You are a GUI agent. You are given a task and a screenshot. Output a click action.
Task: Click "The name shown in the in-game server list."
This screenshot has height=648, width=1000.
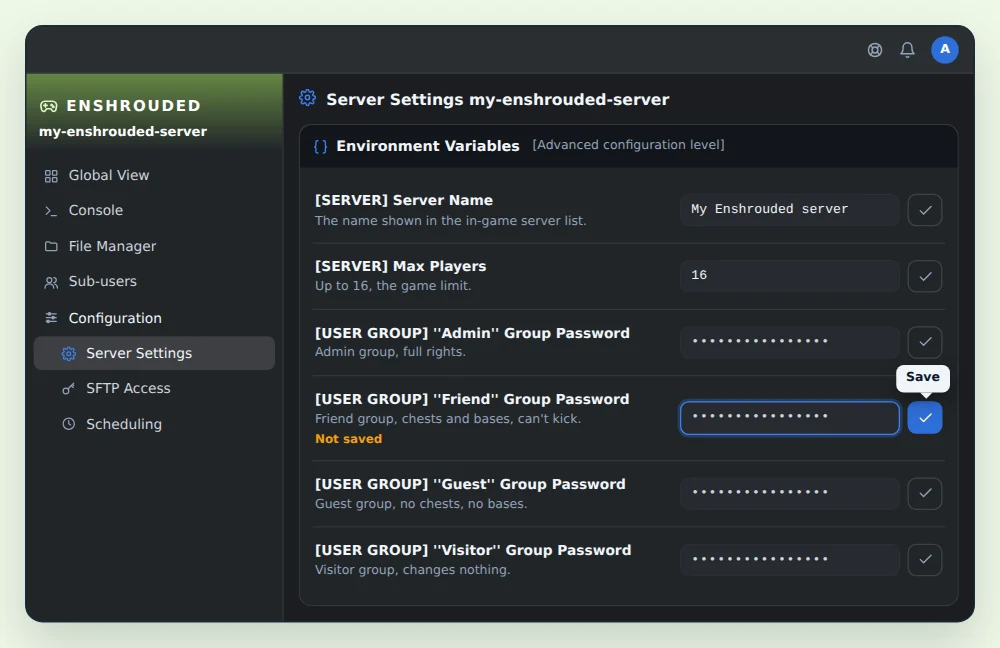point(451,221)
